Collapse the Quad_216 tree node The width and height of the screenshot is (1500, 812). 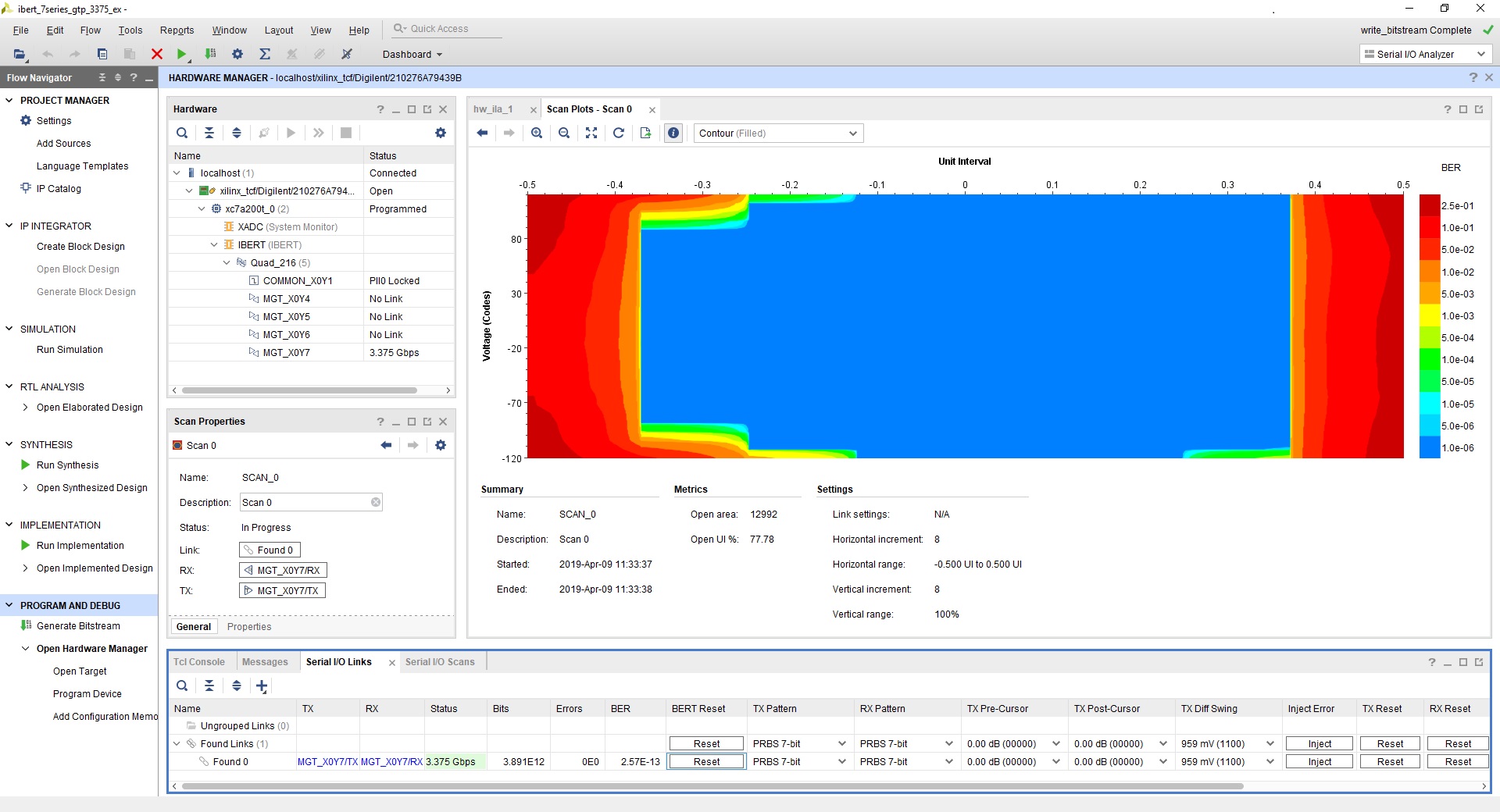pos(227,263)
